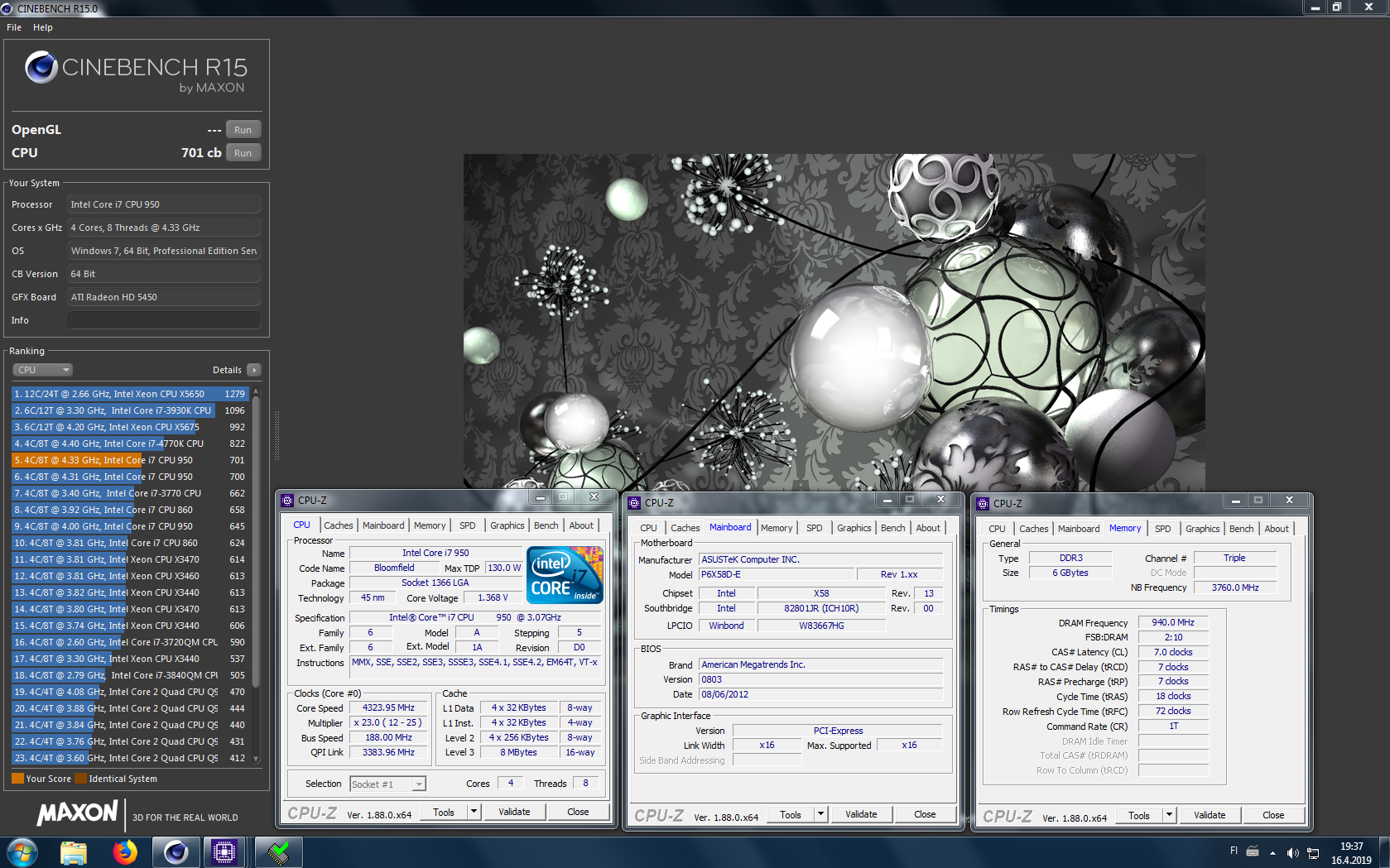Click CPU-Z icon in first window title
This screenshot has width=1390, height=868.
tap(287, 500)
